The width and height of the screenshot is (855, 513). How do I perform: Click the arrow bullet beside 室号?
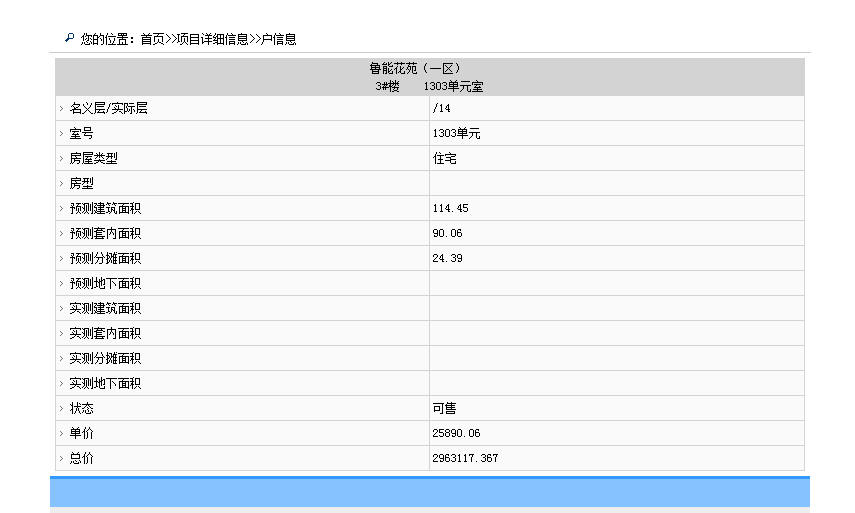coord(61,134)
